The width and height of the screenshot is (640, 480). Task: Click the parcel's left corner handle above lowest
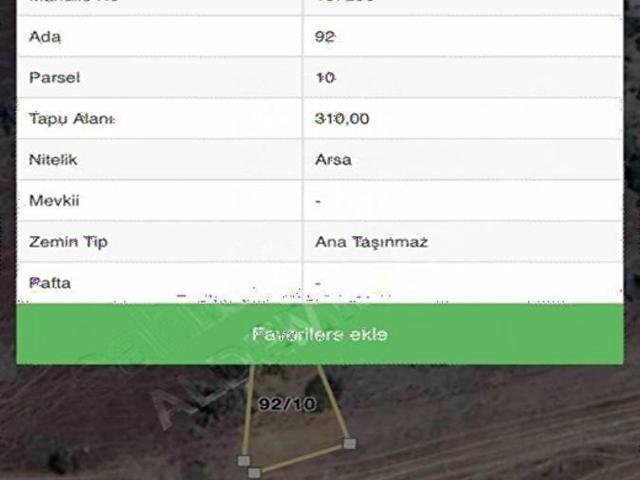244,460
